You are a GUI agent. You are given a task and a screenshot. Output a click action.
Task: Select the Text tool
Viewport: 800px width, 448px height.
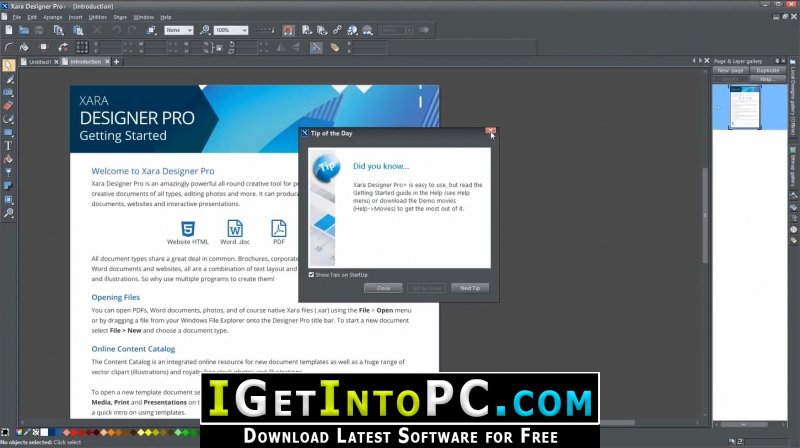point(8,146)
